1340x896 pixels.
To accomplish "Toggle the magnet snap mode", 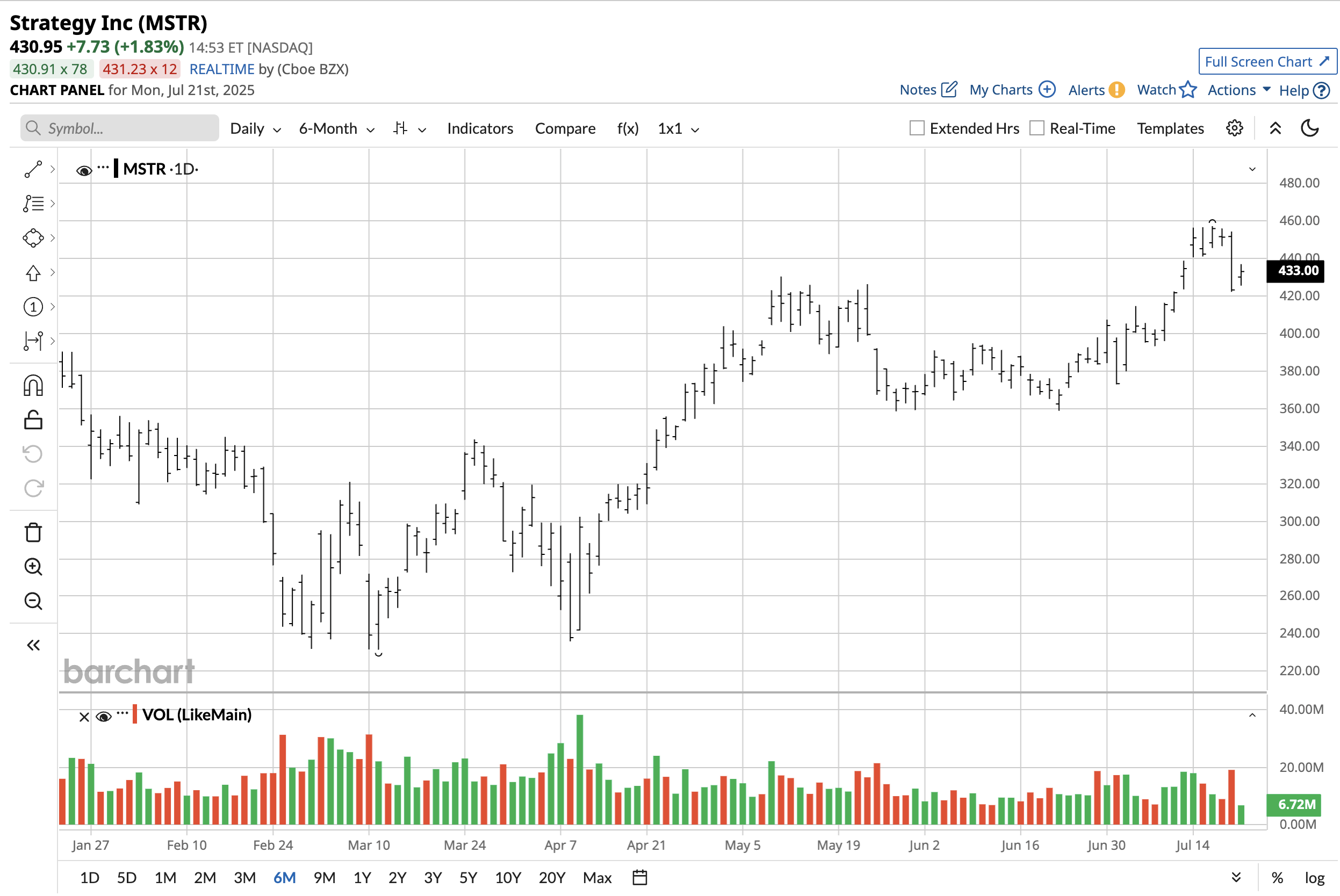I will (x=33, y=386).
